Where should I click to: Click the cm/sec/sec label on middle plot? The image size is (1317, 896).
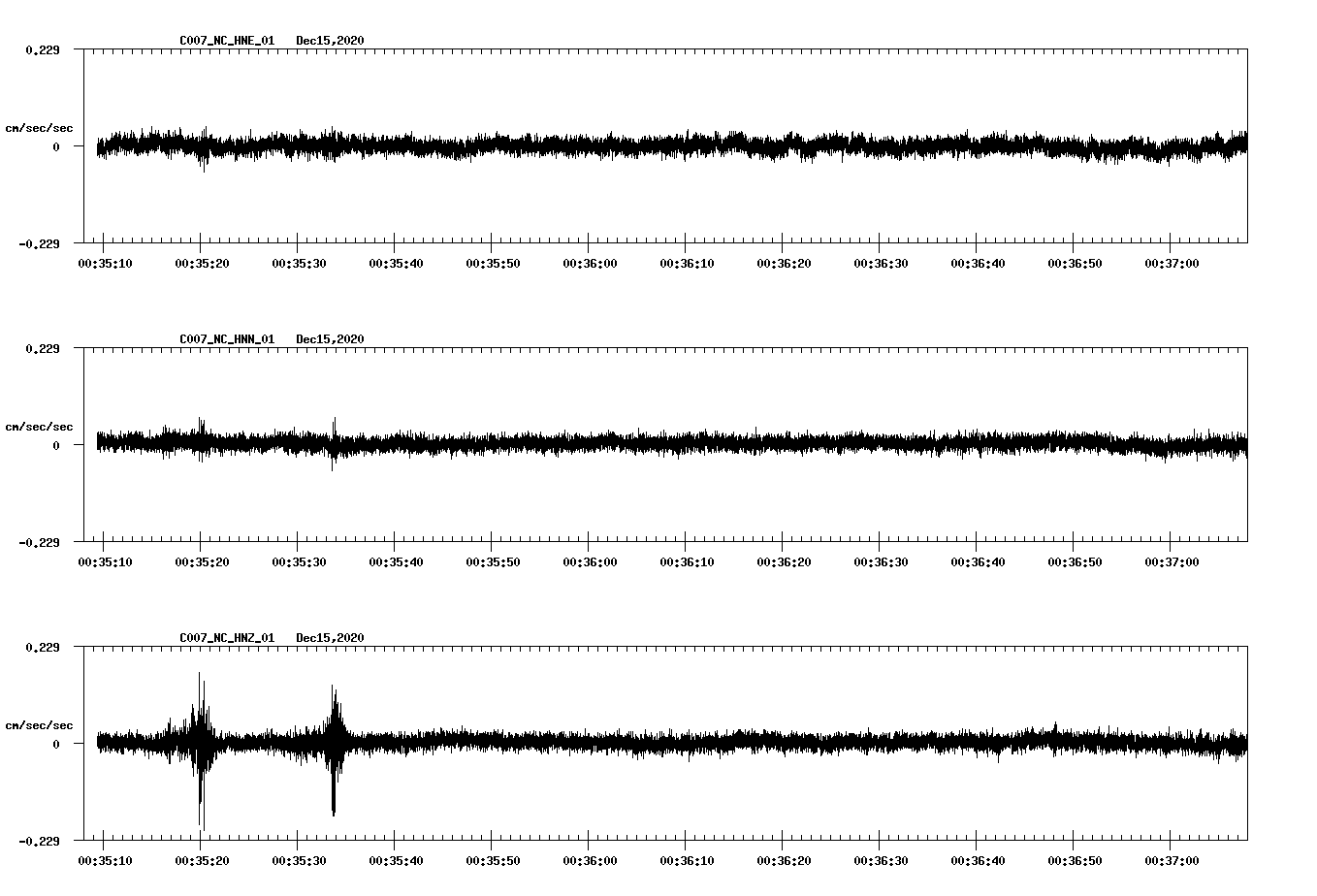click(x=39, y=426)
